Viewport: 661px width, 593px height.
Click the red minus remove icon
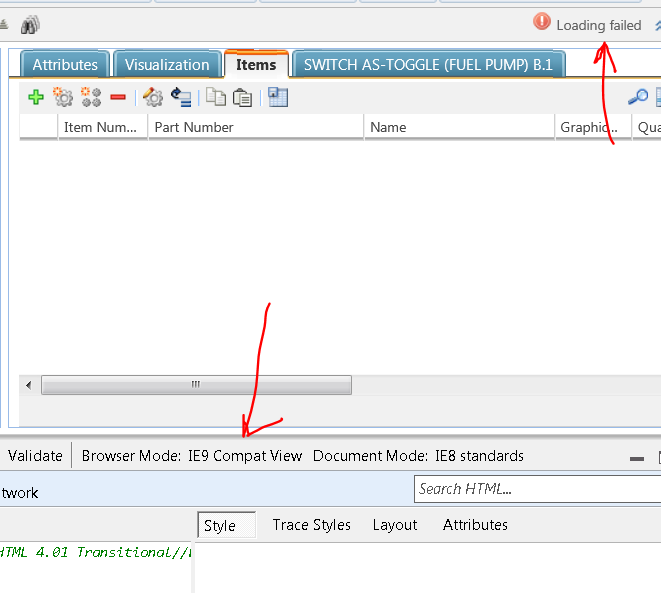118,97
